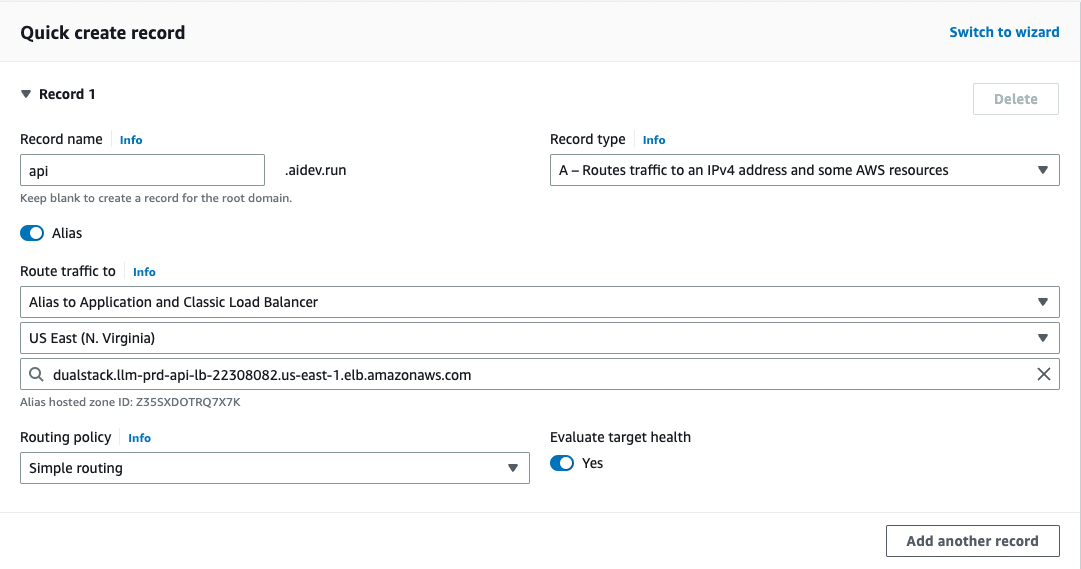The width and height of the screenshot is (1081, 569).
Task: Open the Record type dropdown
Action: [804, 170]
